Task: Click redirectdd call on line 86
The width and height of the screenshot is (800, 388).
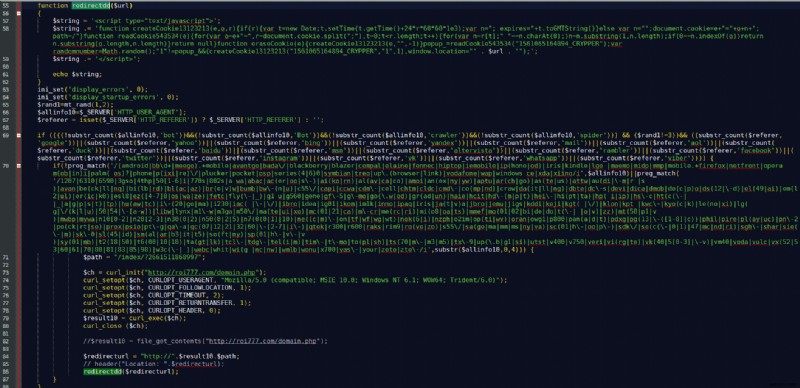Action: point(103,372)
